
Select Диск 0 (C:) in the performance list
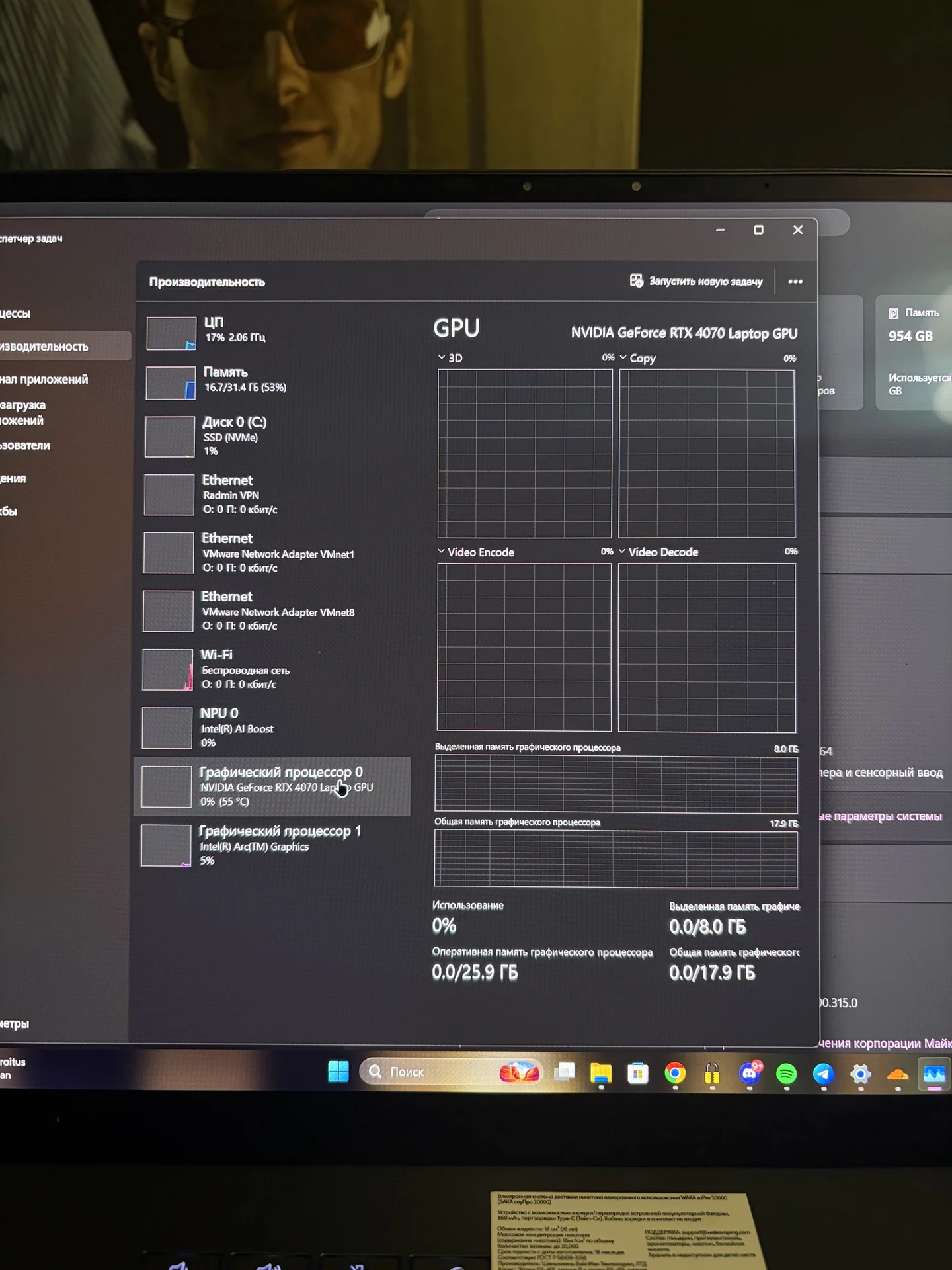[x=274, y=436]
